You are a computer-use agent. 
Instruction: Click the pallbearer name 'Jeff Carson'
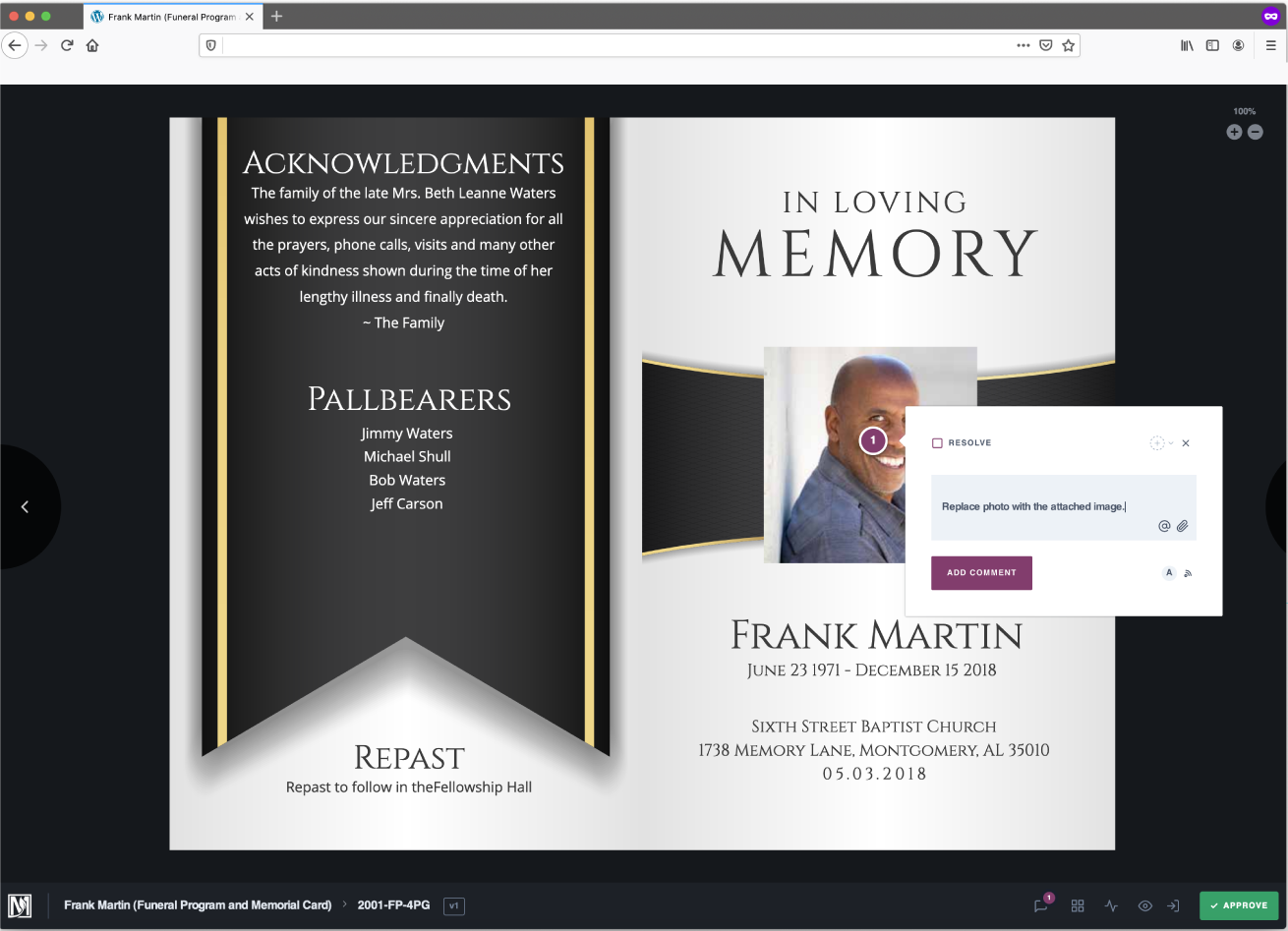[x=407, y=504]
